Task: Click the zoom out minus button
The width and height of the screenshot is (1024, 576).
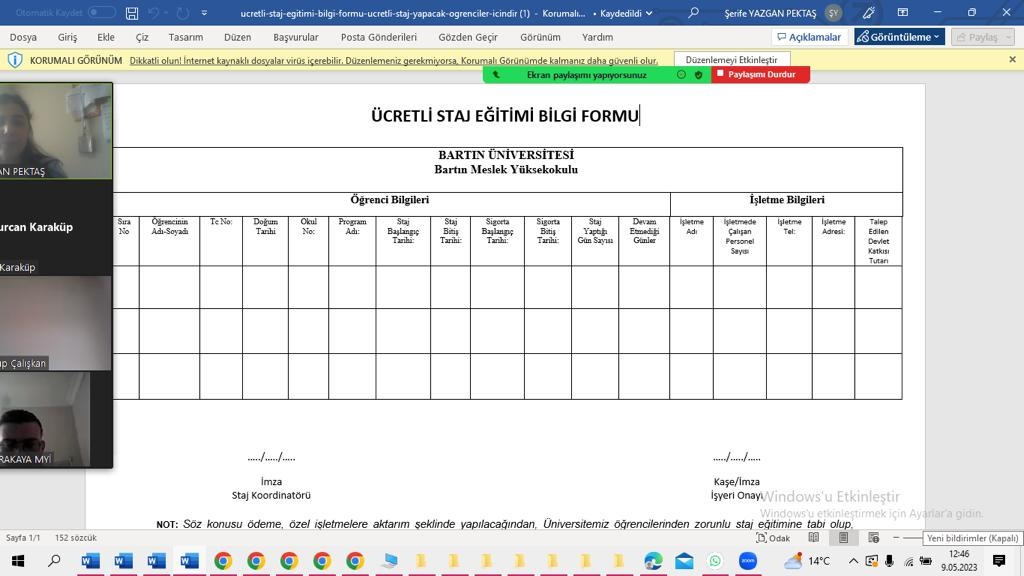Action: pyautogui.click(x=896, y=537)
